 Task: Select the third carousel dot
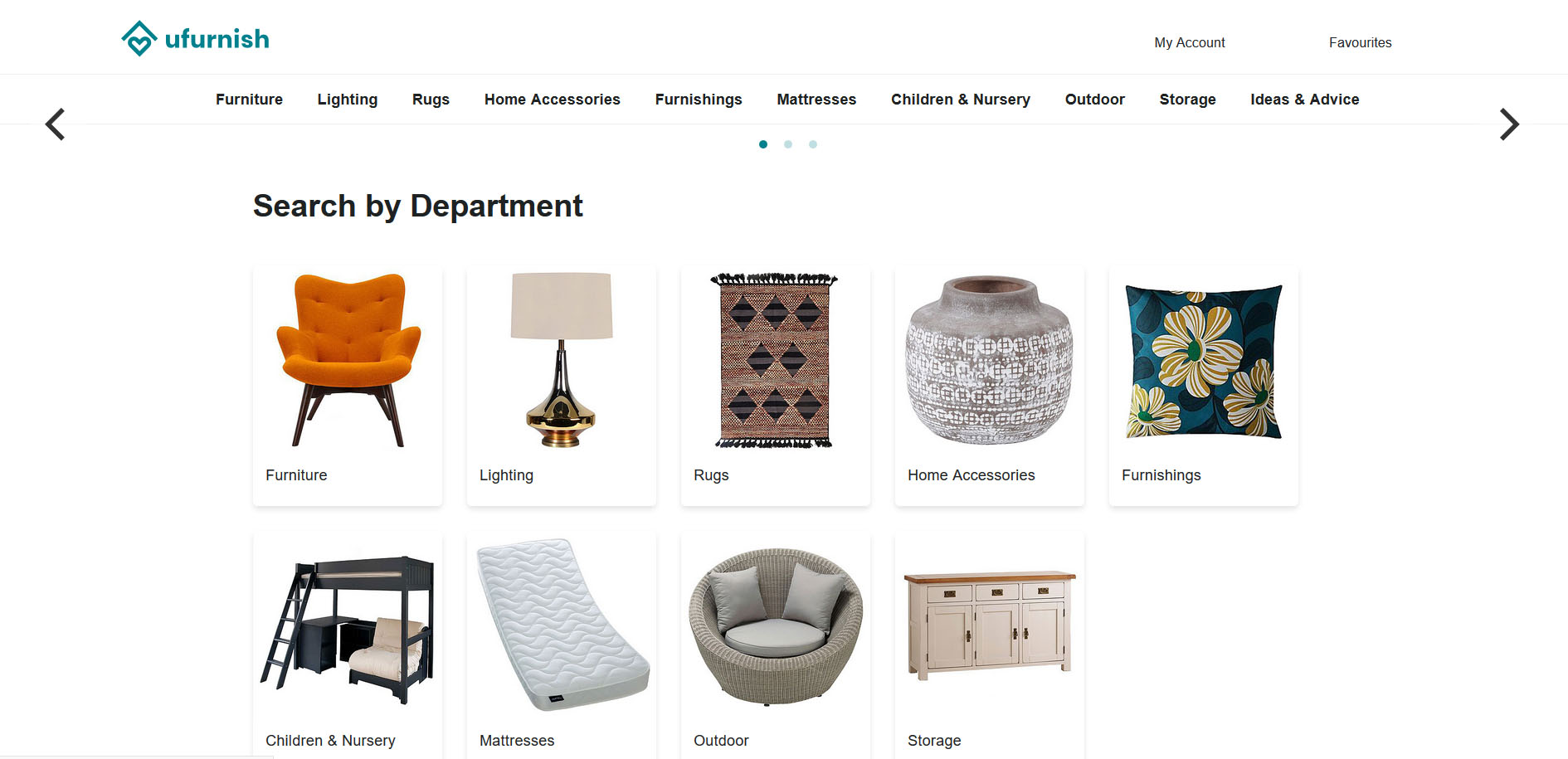coord(813,144)
